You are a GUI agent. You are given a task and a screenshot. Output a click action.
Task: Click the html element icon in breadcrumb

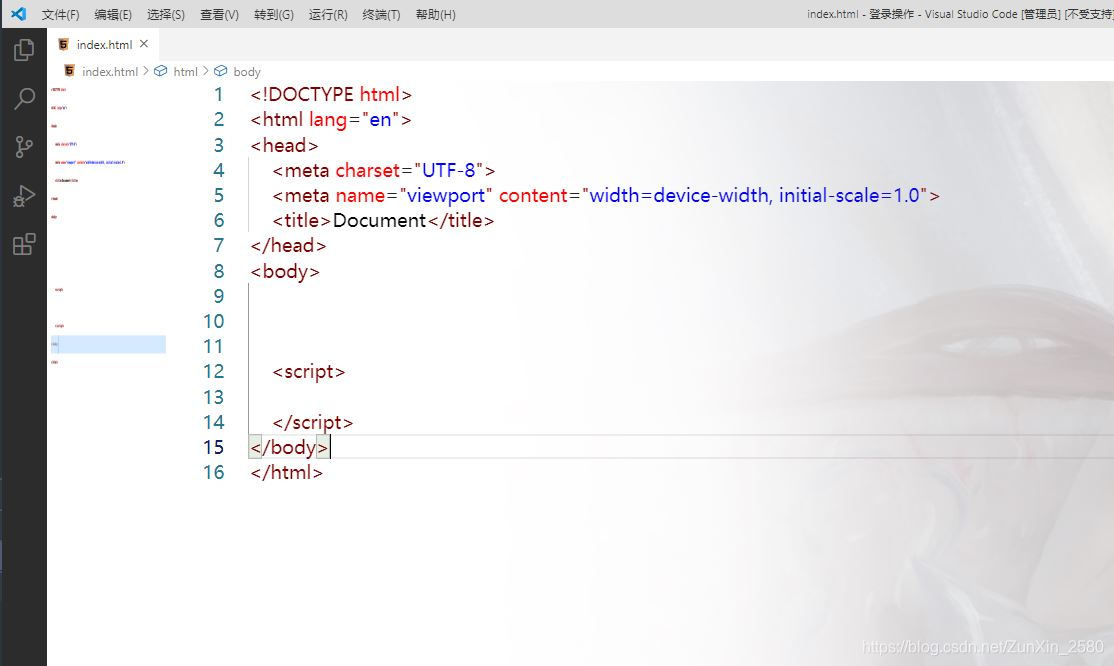(x=161, y=71)
